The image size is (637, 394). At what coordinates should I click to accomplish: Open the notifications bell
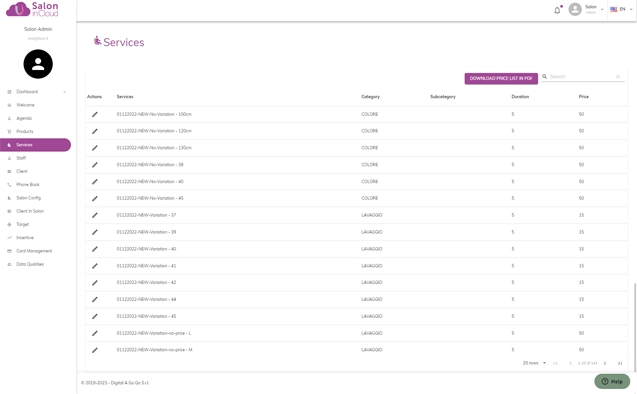557,10
